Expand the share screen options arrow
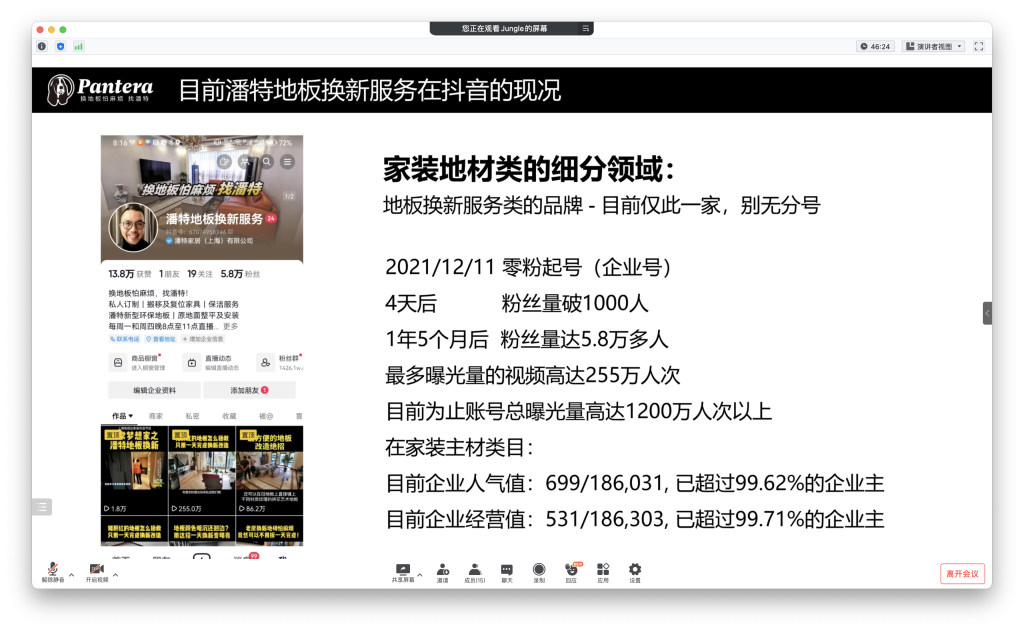Screen dimensions: 1024x631 pyautogui.click(x=420, y=575)
